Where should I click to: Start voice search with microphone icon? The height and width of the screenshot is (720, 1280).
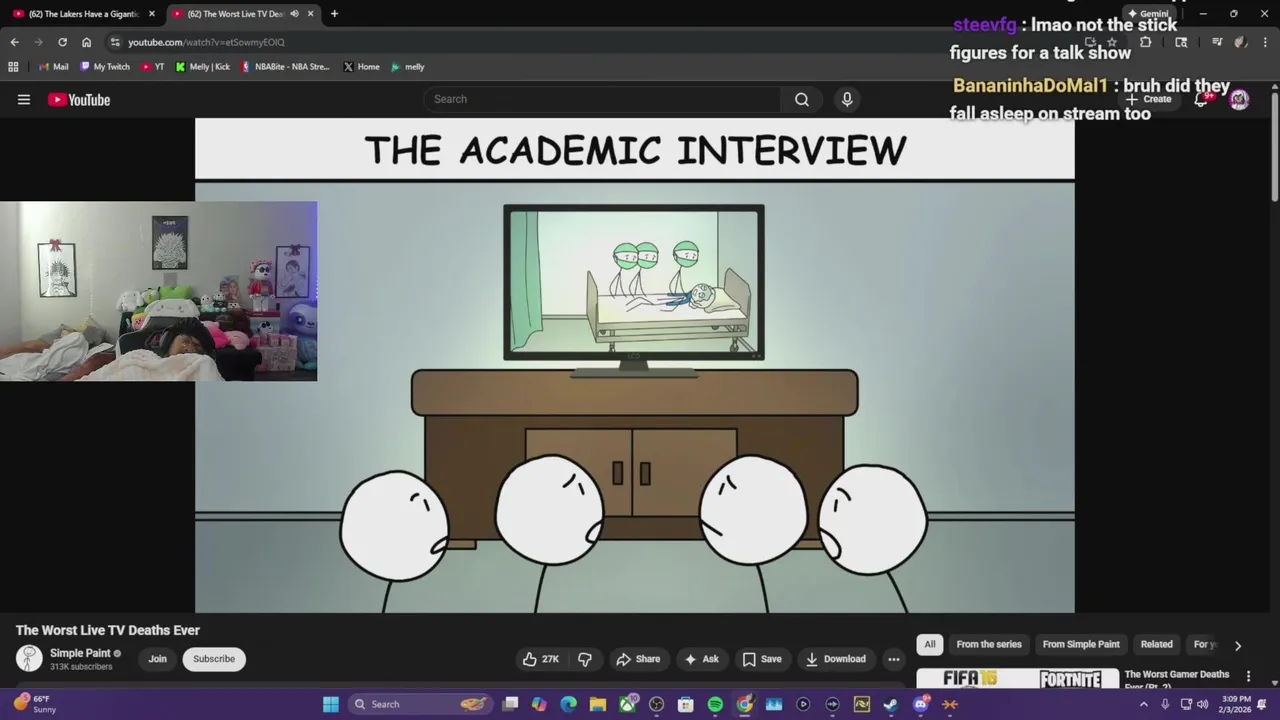point(847,99)
